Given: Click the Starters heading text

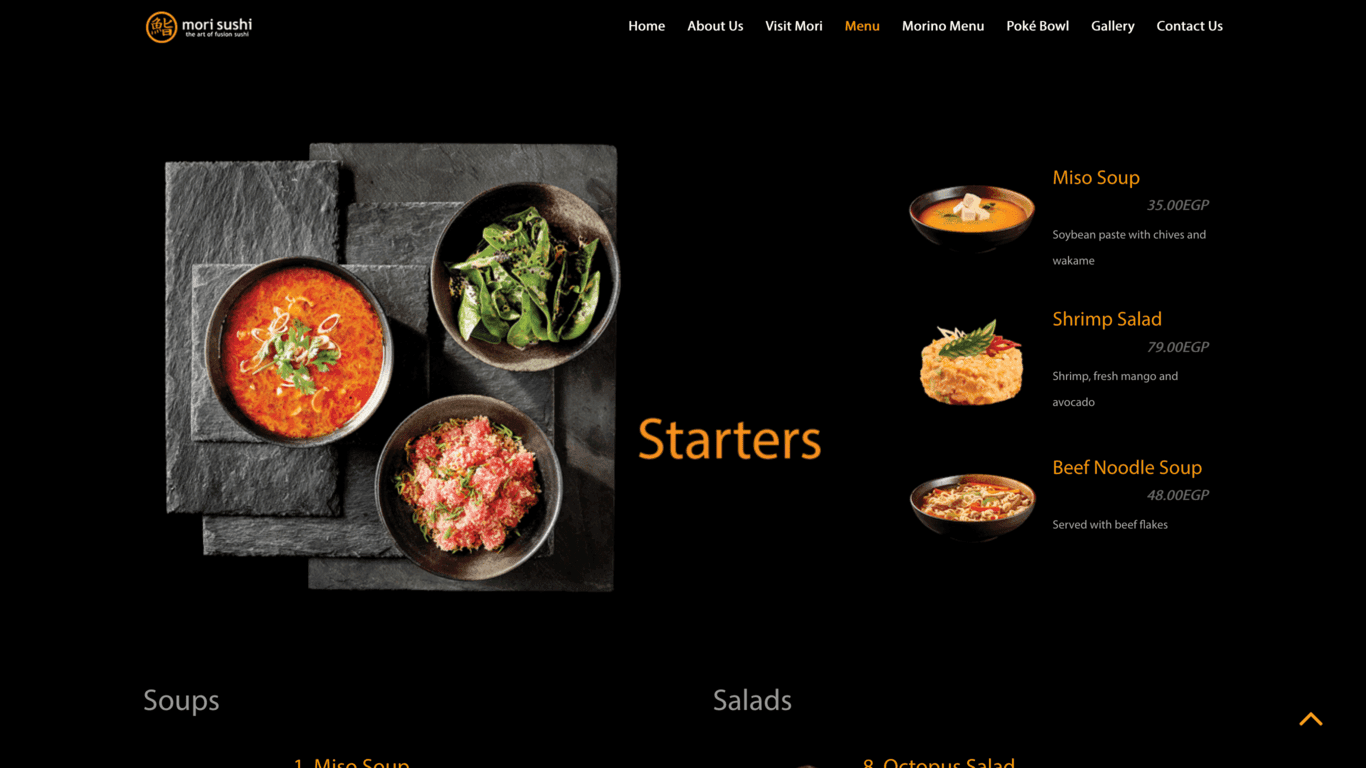Looking at the screenshot, I should click(730, 439).
